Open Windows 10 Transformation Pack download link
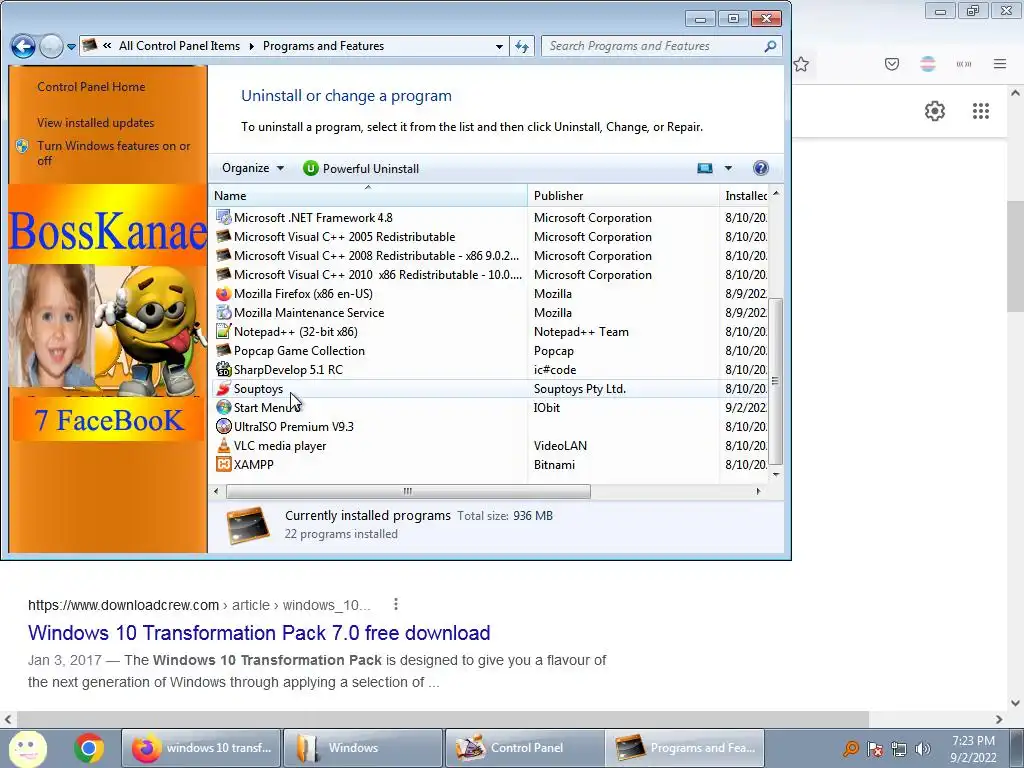The image size is (1024, 768). [x=259, y=633]
